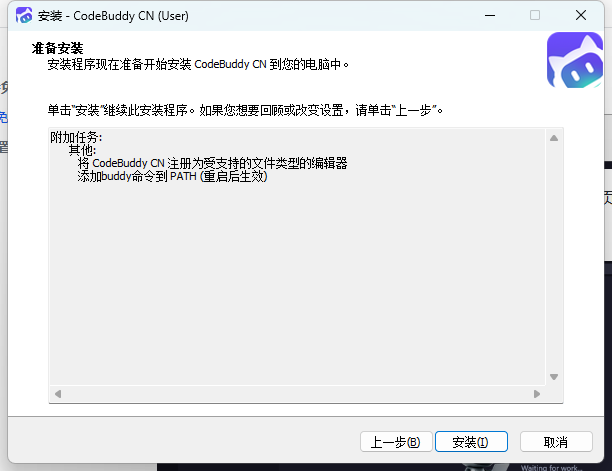Click the 安装(I) install button

(x=471, y=442)
